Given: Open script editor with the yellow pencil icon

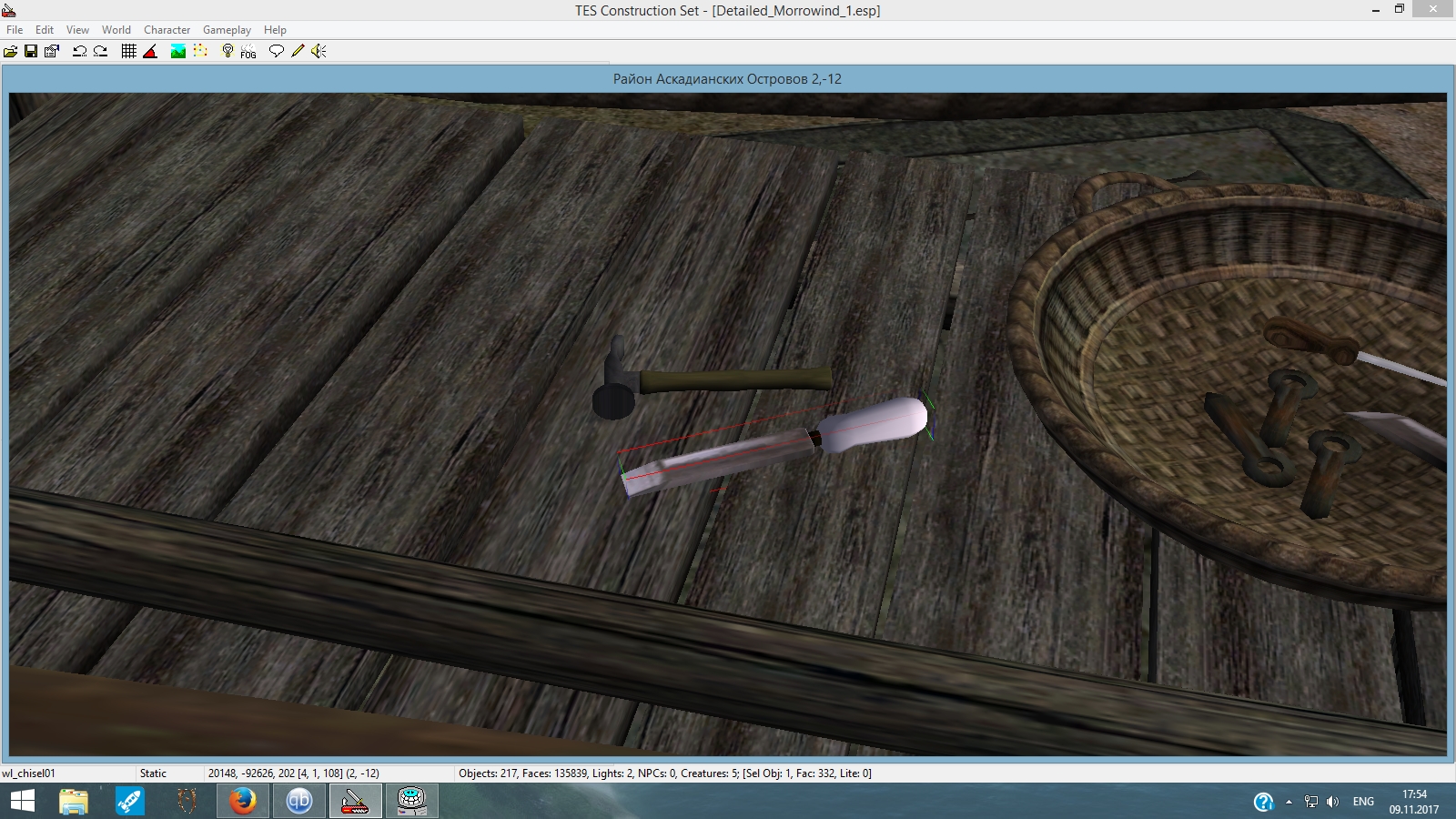Looking at the screenshot, I should (298, 51).
